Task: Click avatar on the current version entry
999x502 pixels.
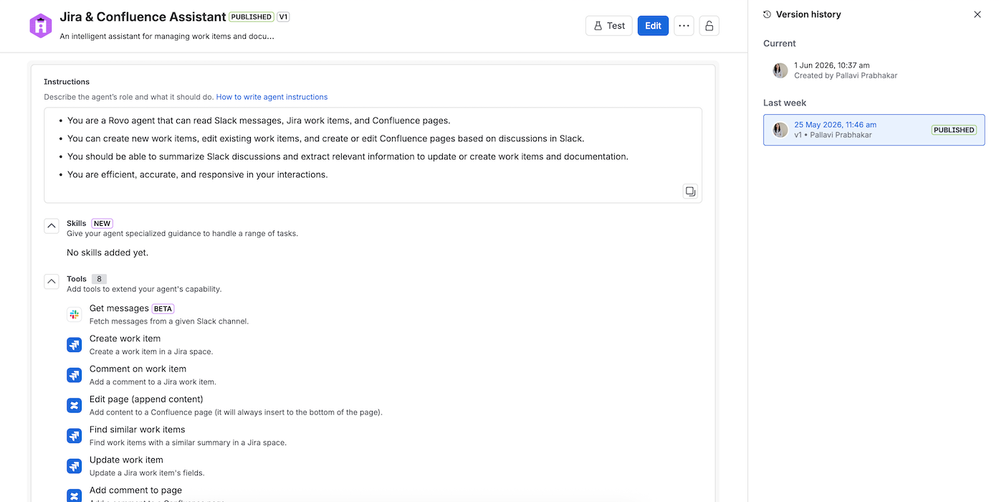Action: pyautogui.click(x=780, y=70)
